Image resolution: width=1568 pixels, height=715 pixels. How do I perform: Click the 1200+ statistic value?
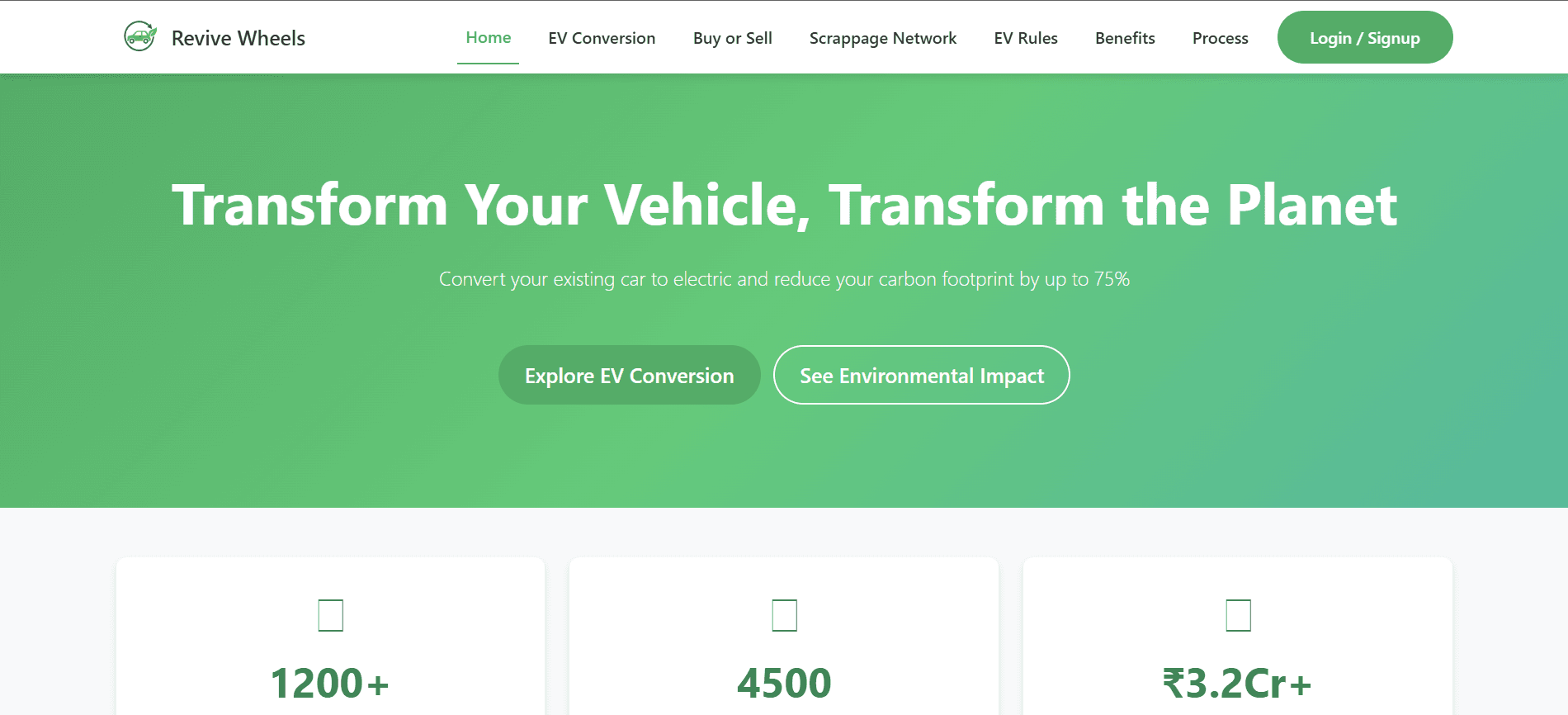(x=330, y=683)
